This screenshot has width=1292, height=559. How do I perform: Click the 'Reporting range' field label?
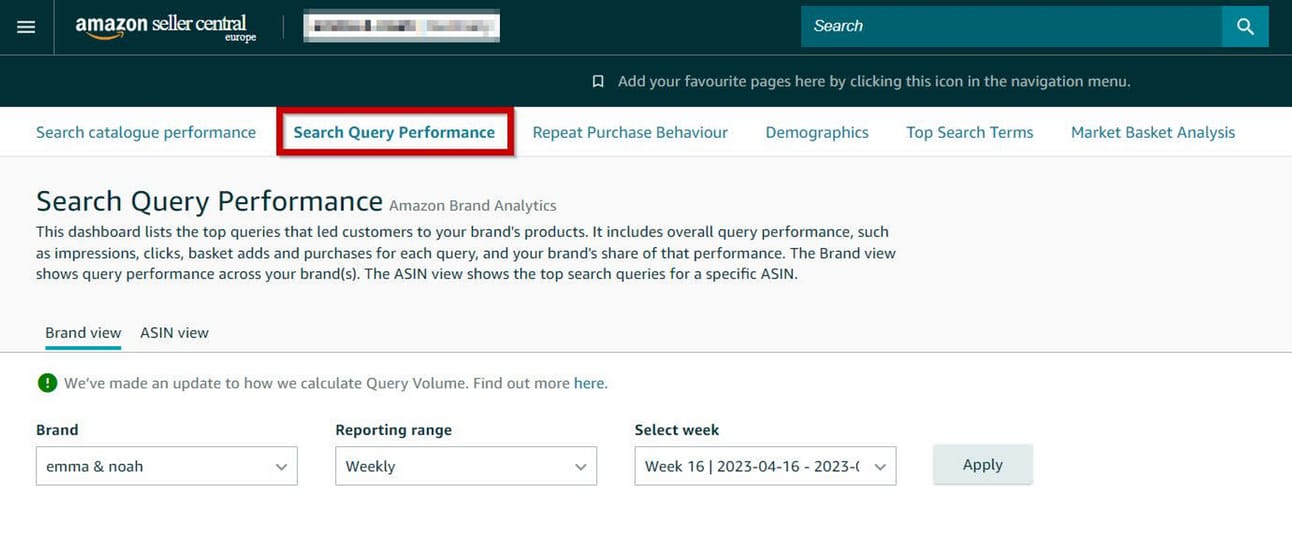393,430
